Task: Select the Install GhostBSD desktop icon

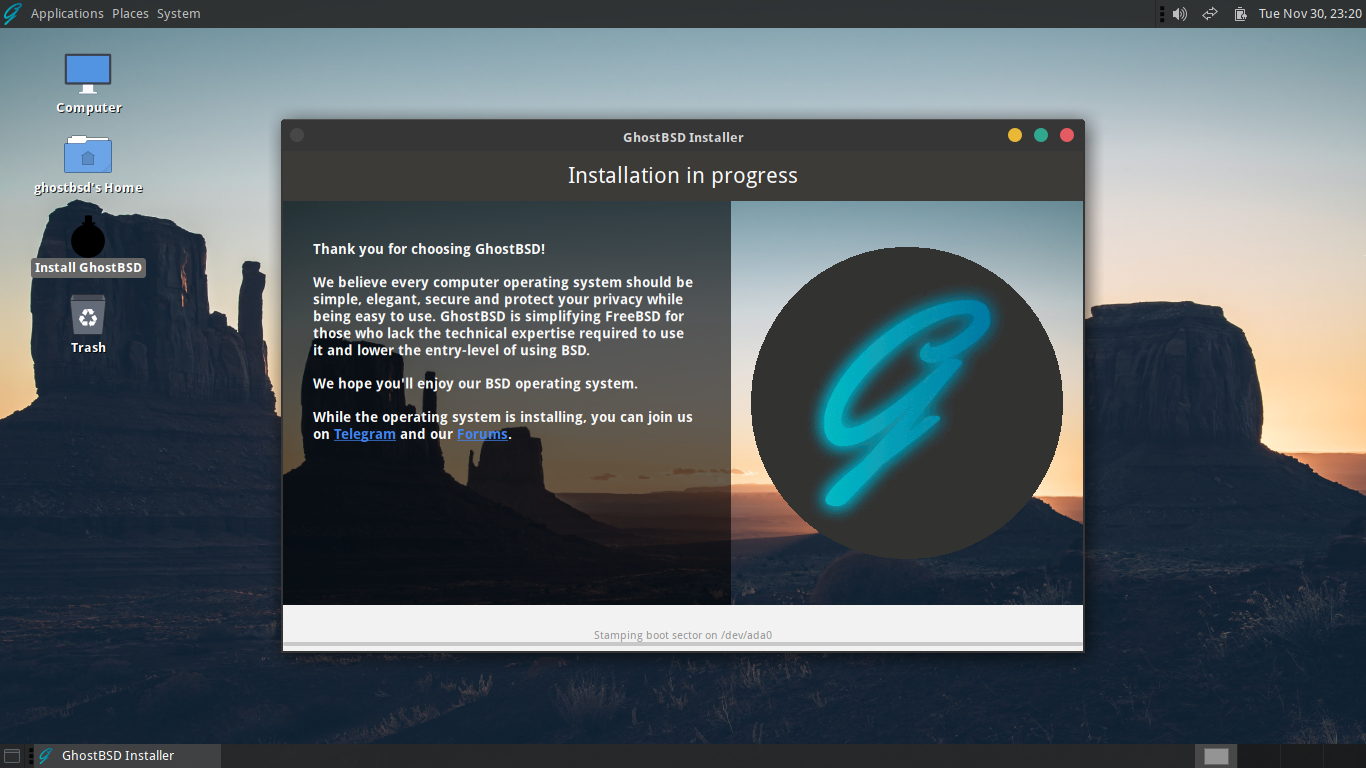Action: click(88, 238)
